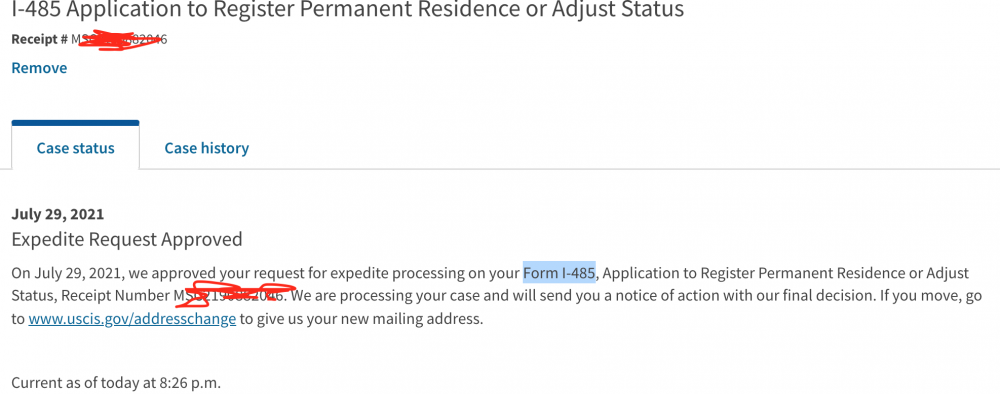
Task: Click the Current as of today timestamp
Action: click(x=116, y=383)
